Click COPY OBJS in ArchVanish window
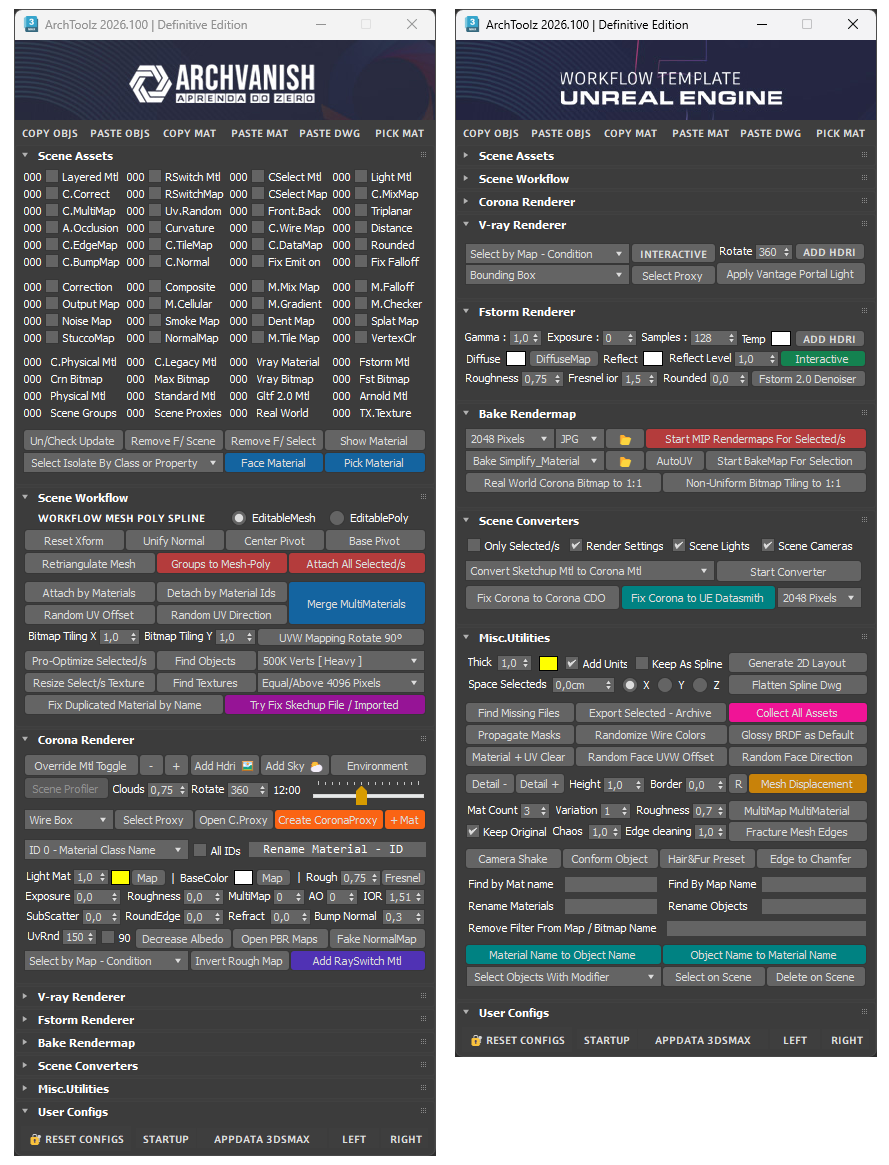The image size is (889, 1165). click(50, 134)
